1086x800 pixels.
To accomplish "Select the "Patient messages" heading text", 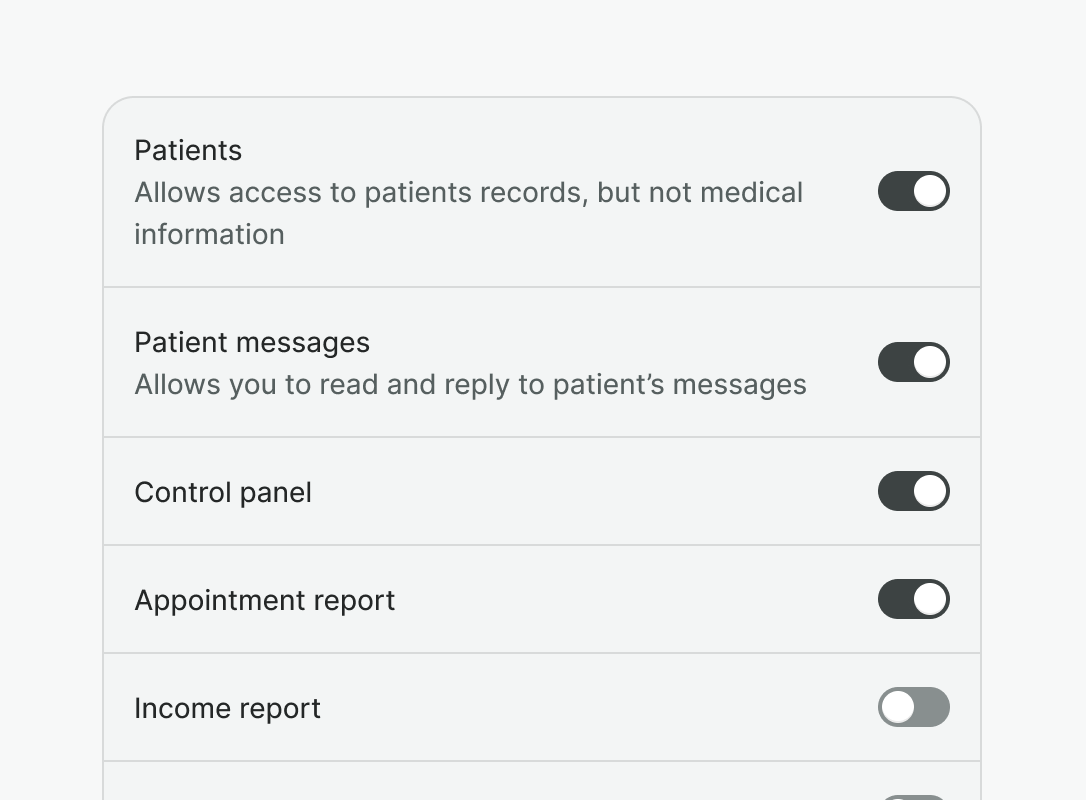I will point(252,342).
